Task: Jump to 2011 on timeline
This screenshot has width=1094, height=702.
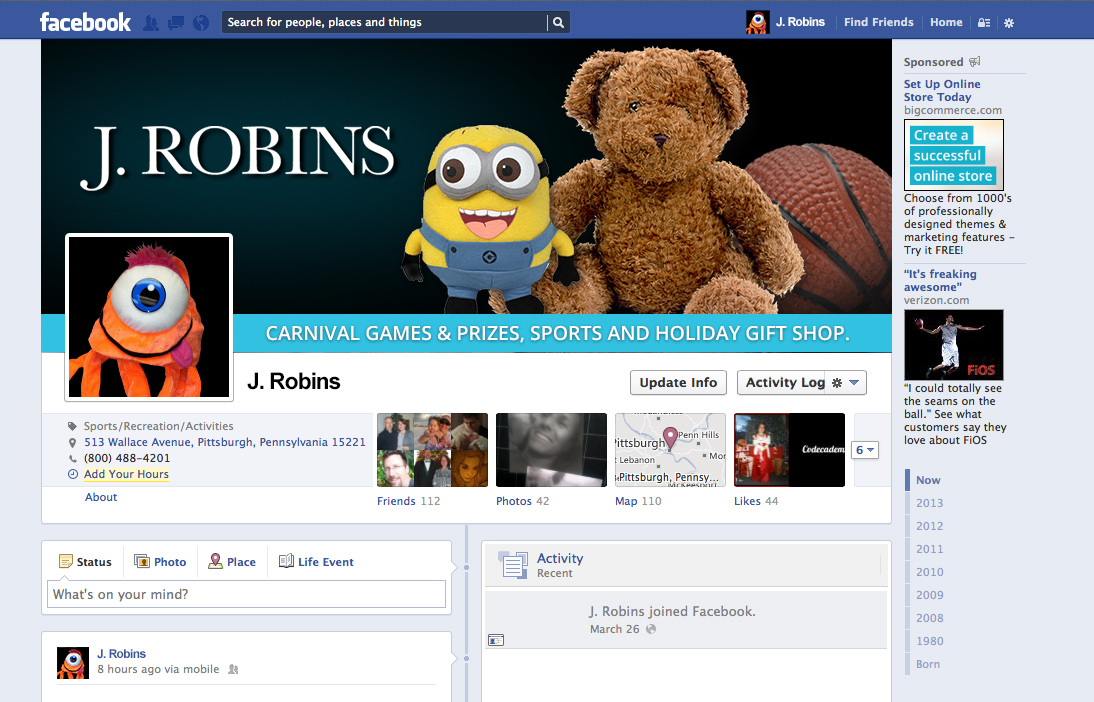Action: click(x=929, y=549)
